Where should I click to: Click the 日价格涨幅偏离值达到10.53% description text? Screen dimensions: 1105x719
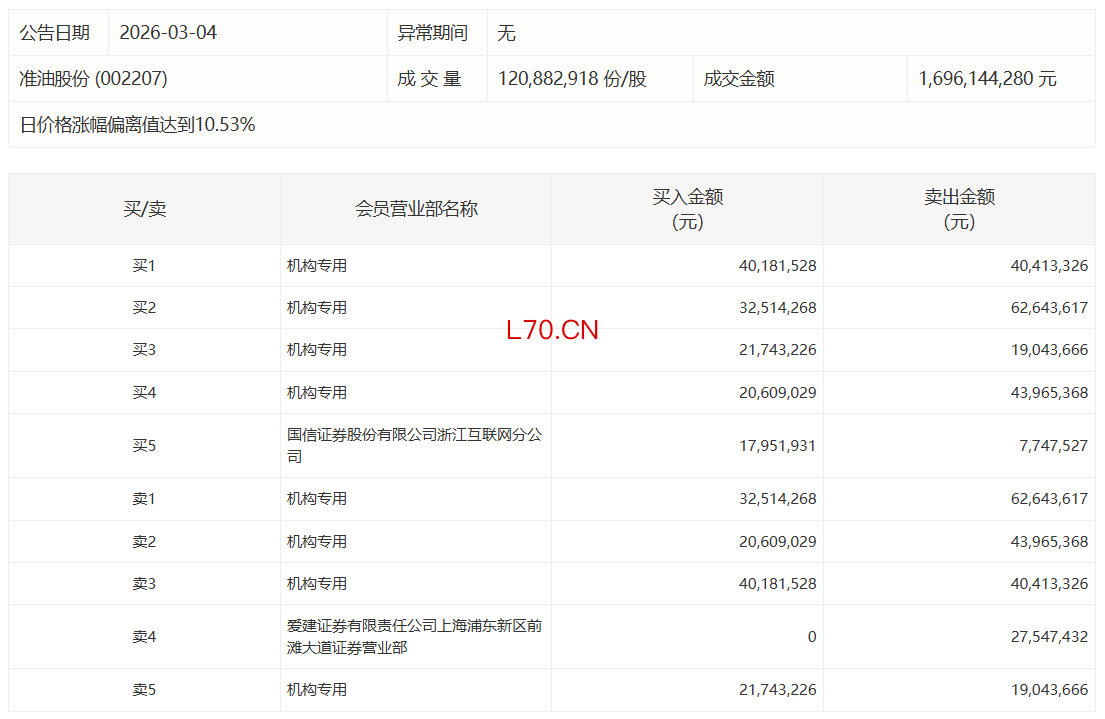(137, 125)
